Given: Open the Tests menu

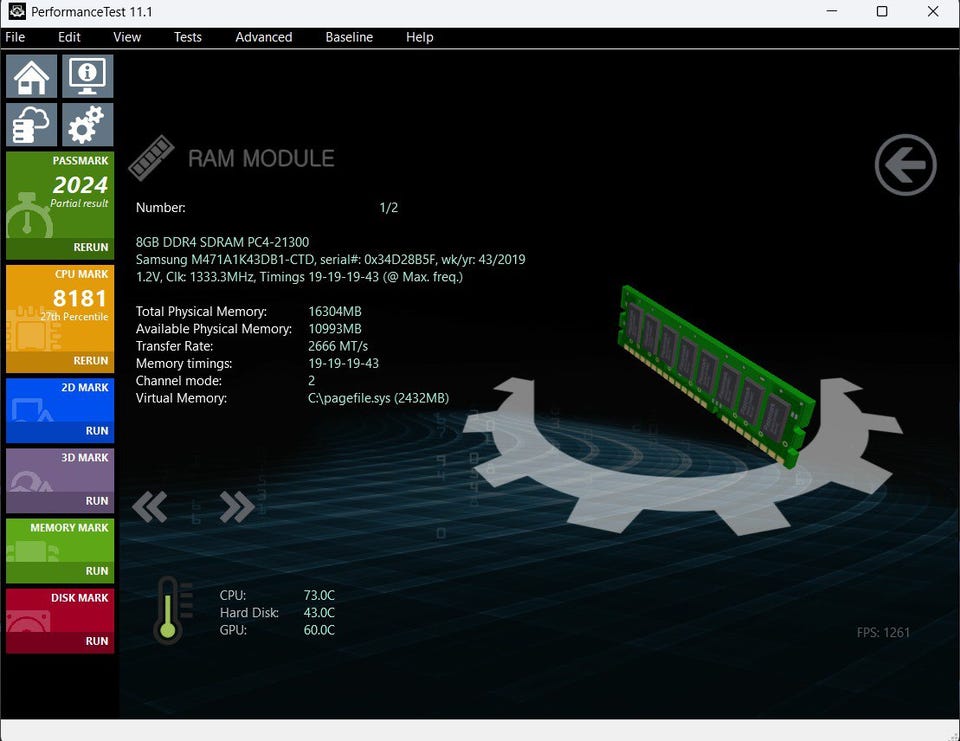Looking at the screenshot, I should 187,37.
